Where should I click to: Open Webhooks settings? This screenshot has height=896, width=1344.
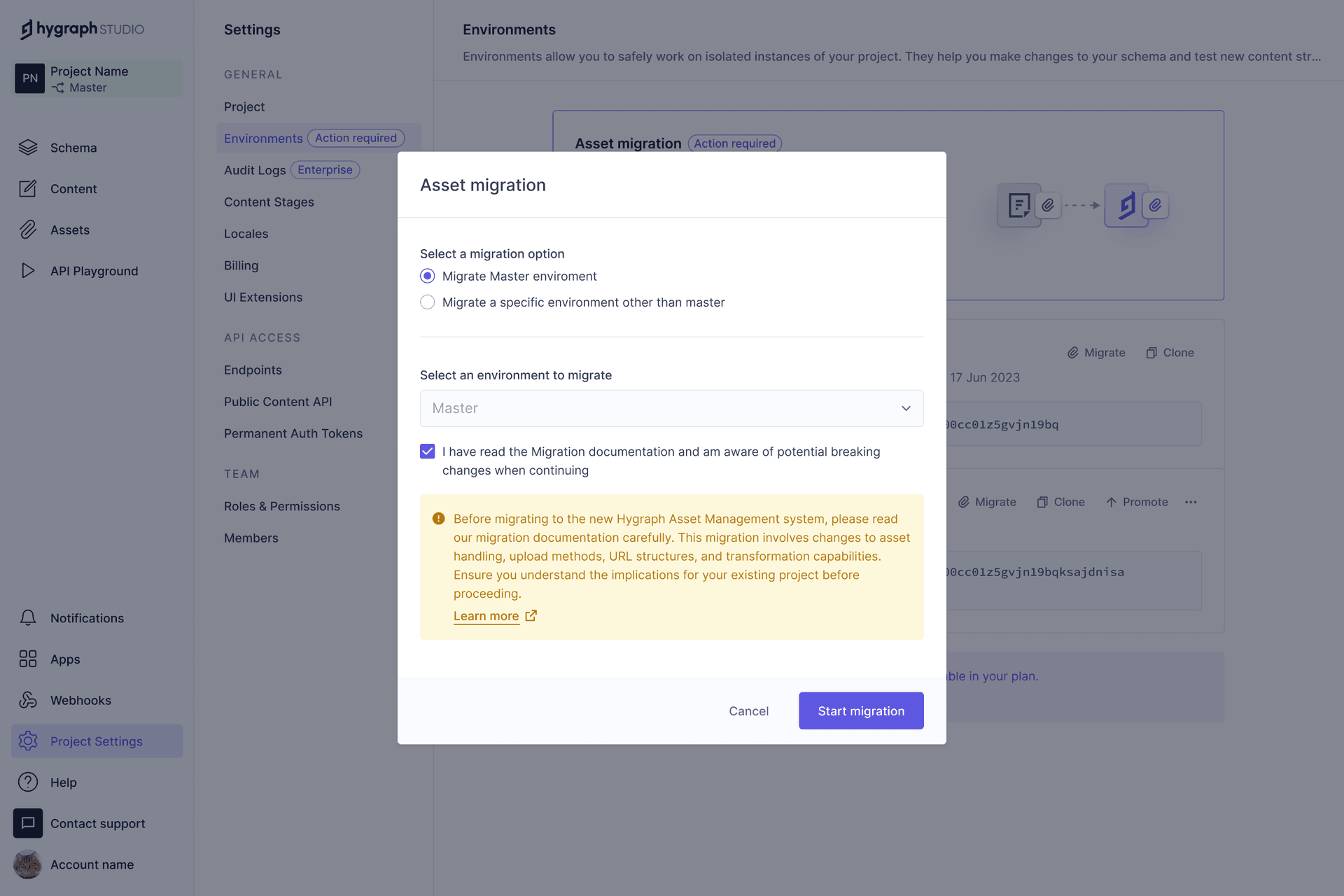79,700
